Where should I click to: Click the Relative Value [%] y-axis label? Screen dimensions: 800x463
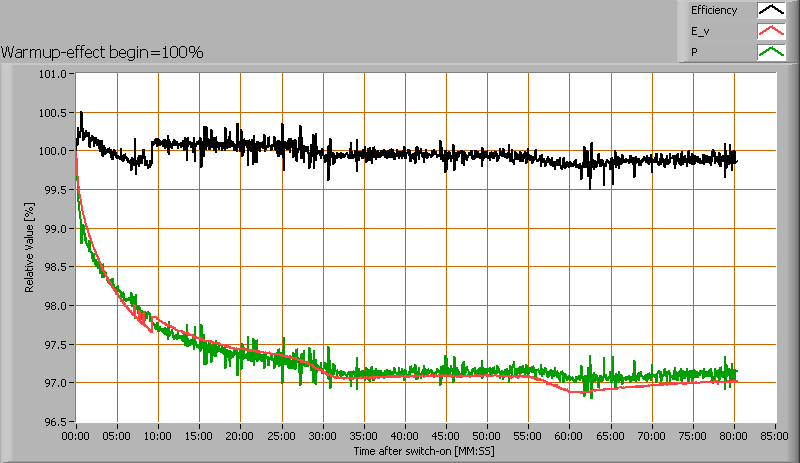pyautogui.click(x=30, y=248)
